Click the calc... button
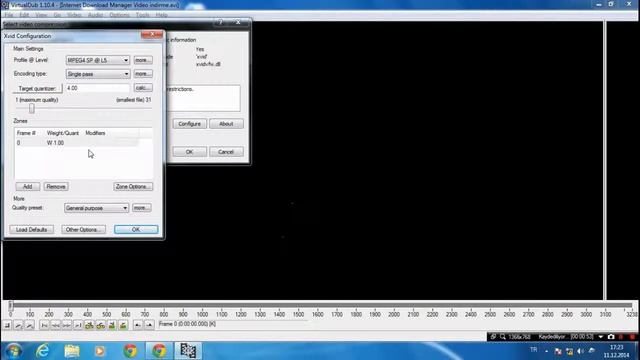 click(143, 88)
